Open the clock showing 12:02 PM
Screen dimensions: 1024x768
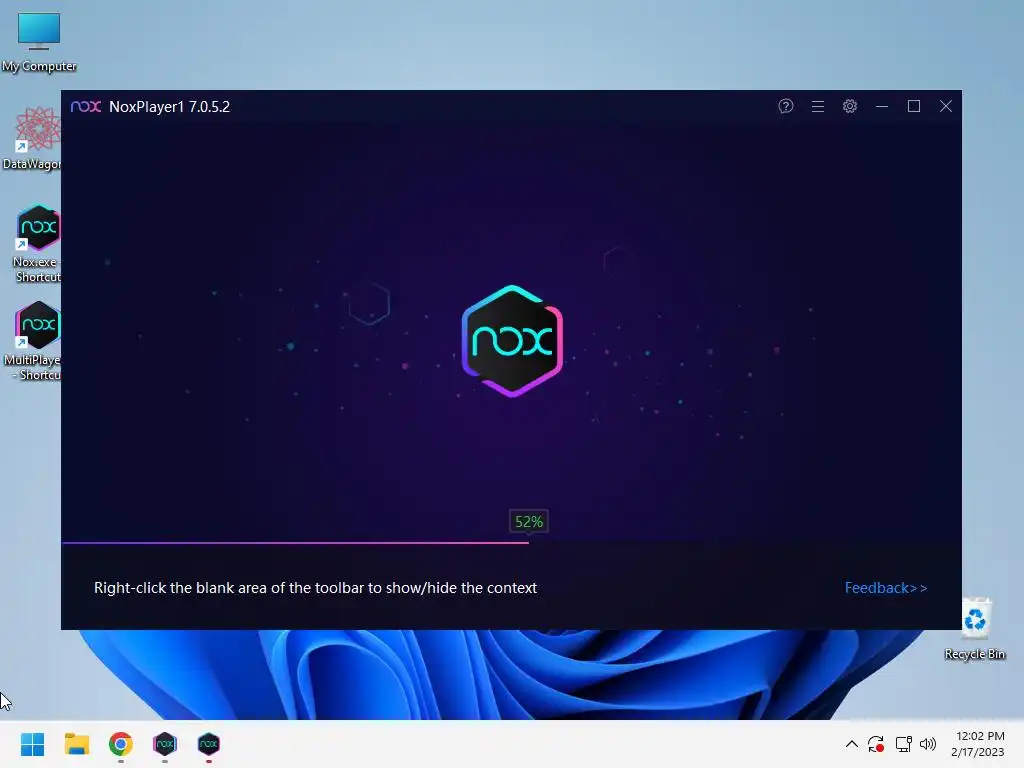point(978,744)
